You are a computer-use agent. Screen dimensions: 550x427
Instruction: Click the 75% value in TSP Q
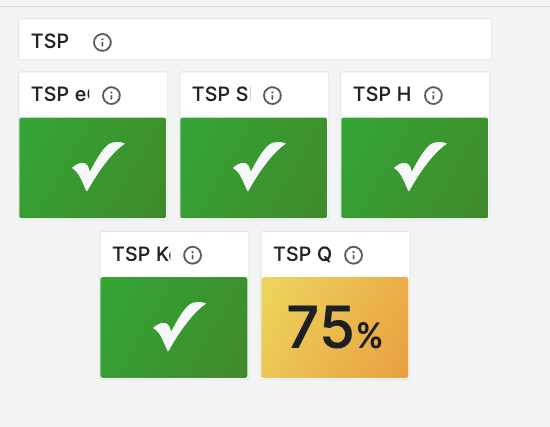click(x=334, y=327)
